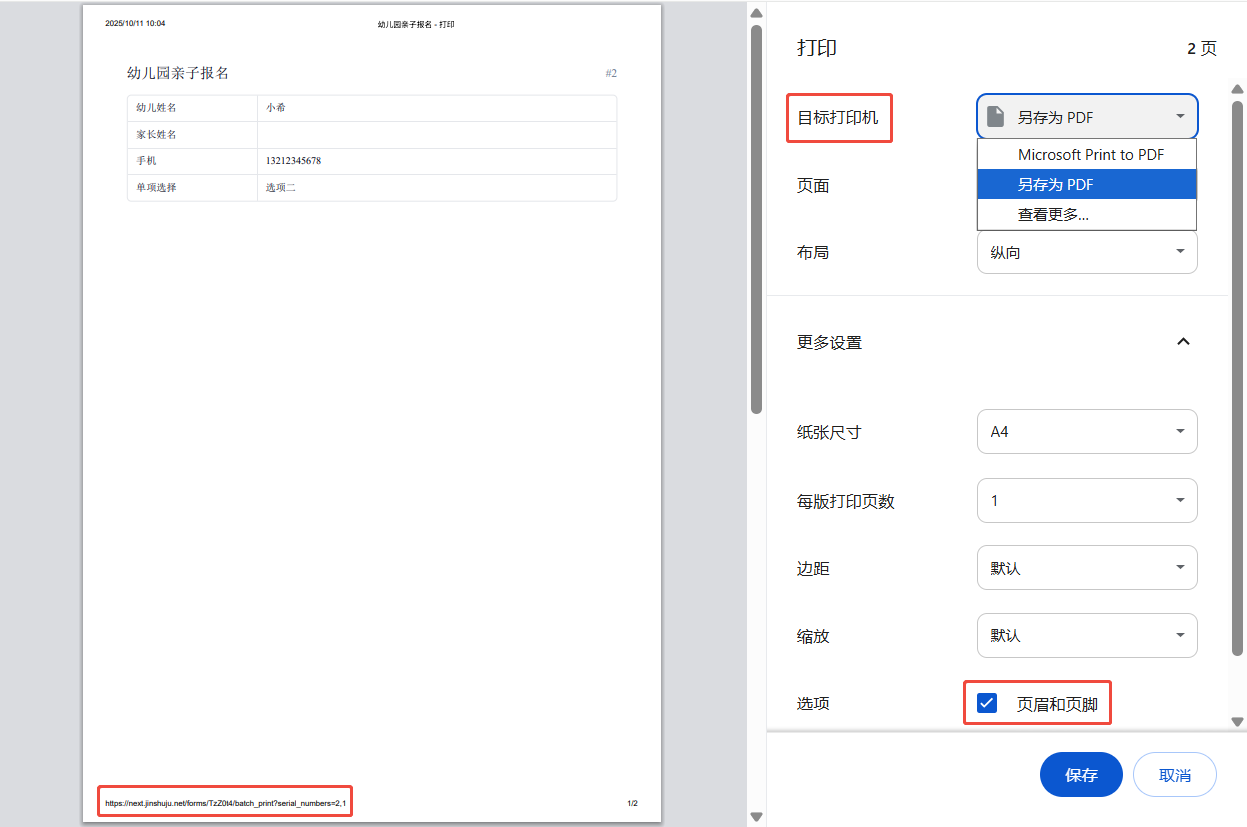
Task: Click the PDF document icon in destination dropdown
Action: 995,117
